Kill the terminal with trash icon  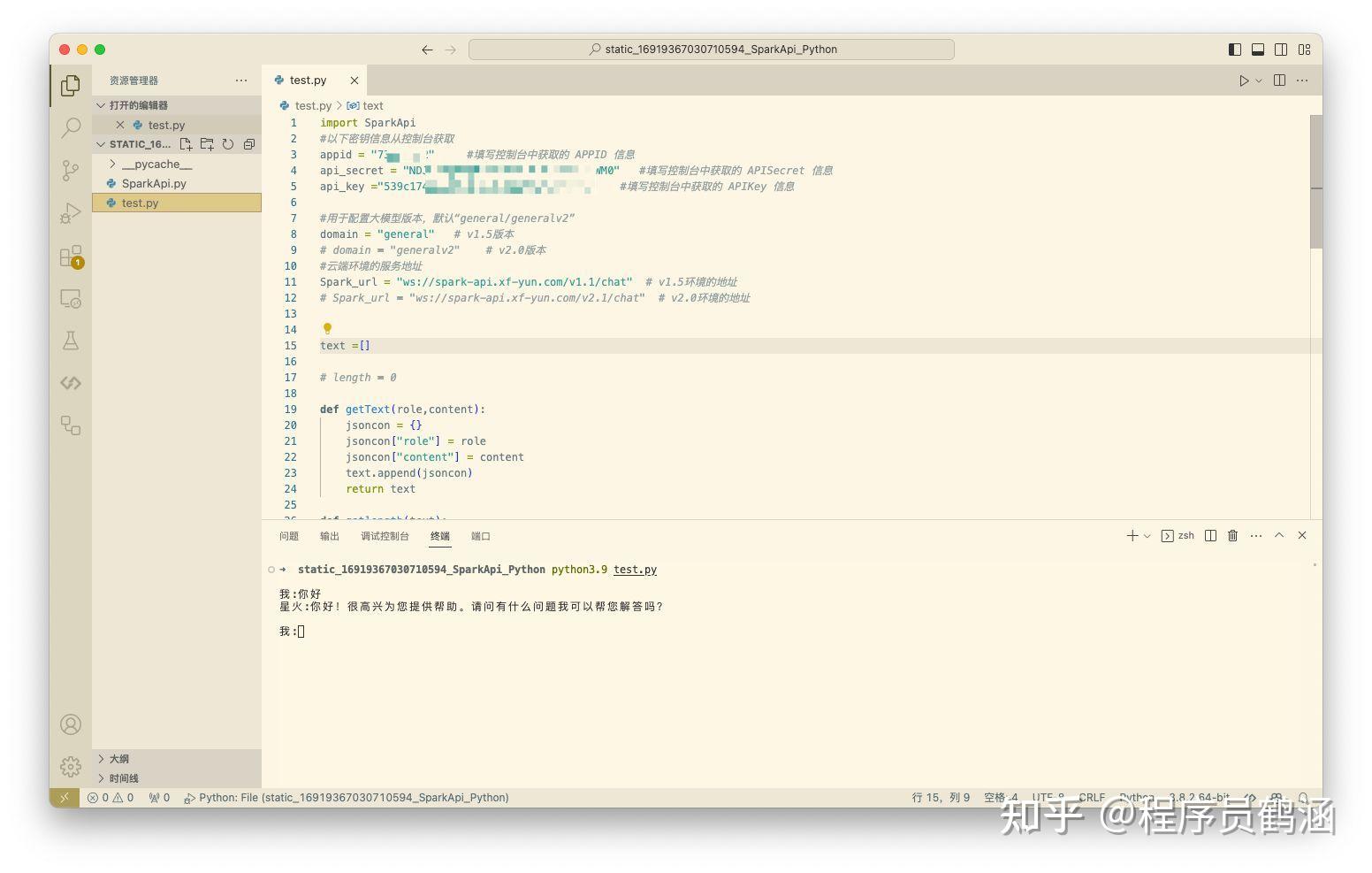1233,536
